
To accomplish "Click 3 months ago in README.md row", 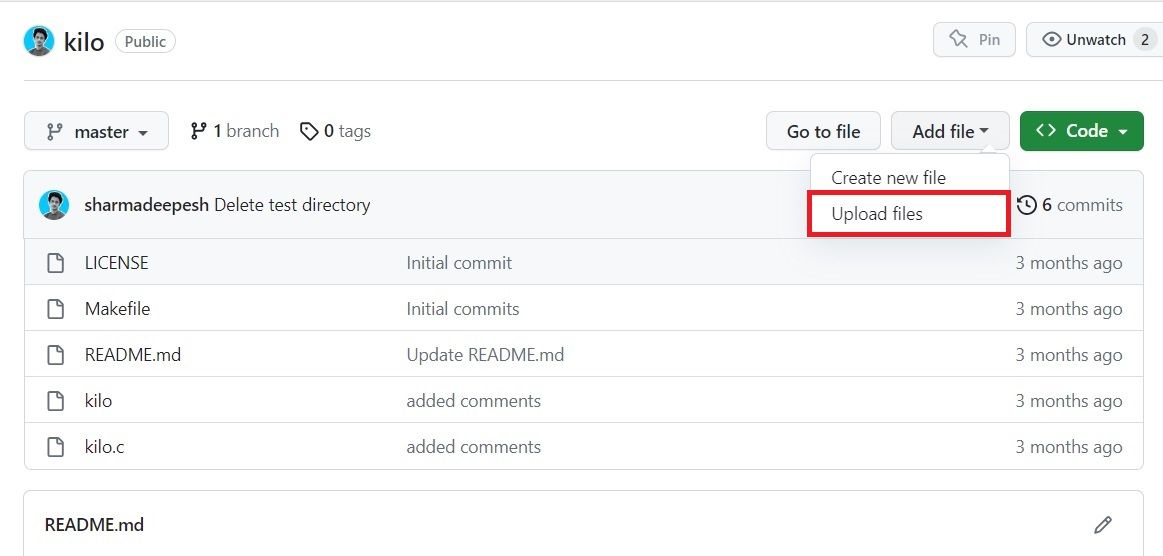I will tap(1069, 355).
